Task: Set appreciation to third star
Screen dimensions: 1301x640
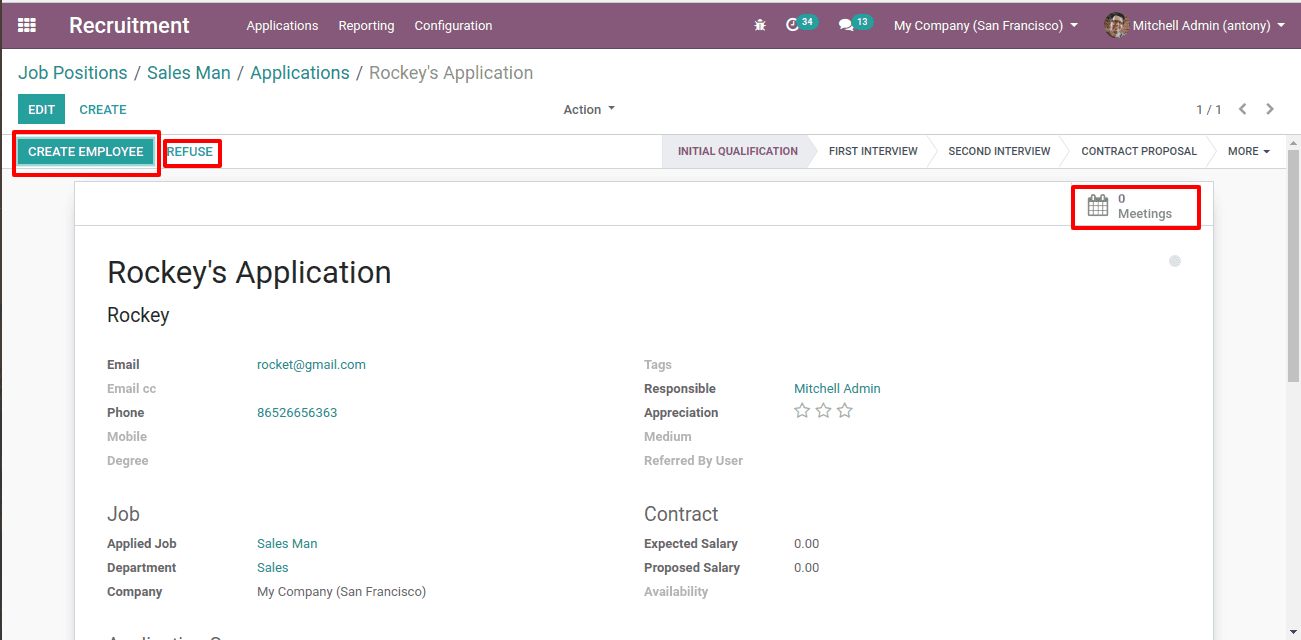Action: [x=845, y=411]
